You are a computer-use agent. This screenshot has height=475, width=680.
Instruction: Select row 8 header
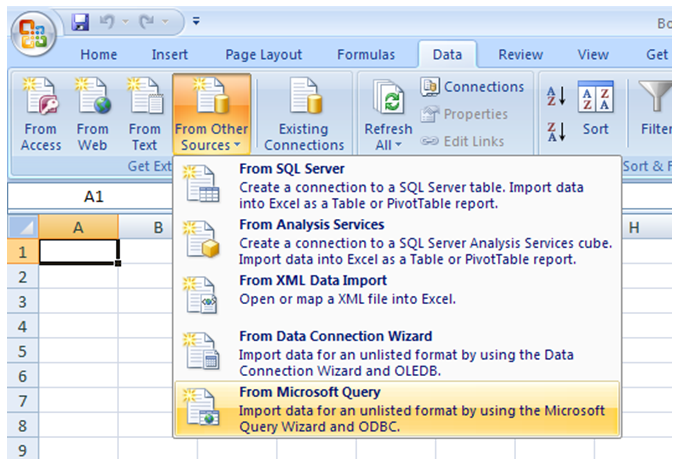23,426
